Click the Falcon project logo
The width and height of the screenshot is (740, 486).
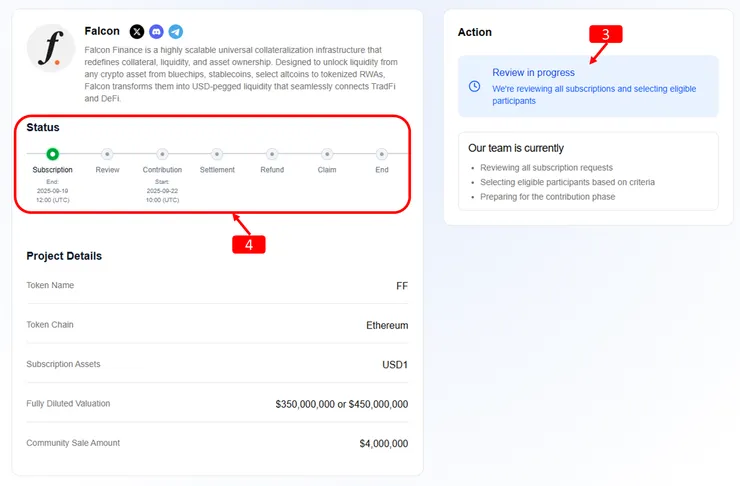click(x=51, y=49)
